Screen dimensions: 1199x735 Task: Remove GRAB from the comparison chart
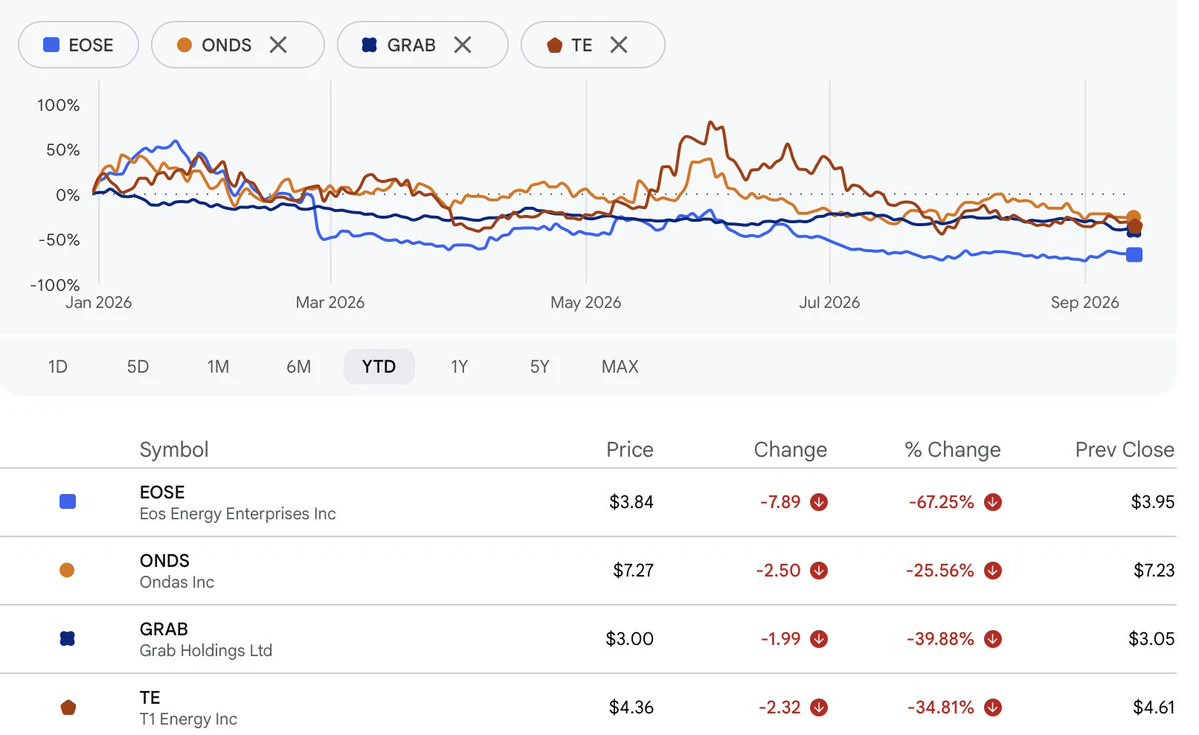[463, 45]
